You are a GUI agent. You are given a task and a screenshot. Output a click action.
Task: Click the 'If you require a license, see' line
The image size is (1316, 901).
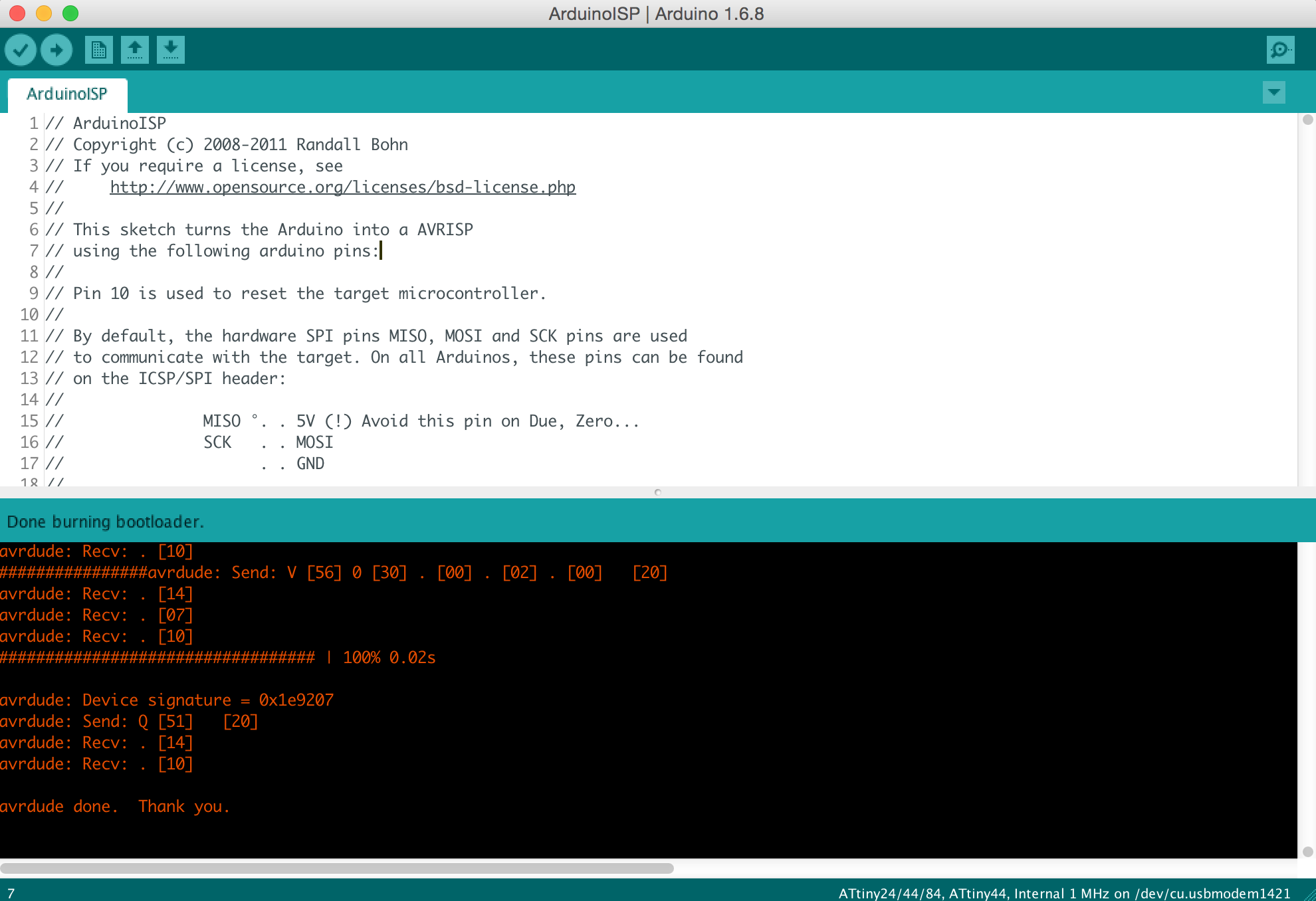click(x=194, y=166)
